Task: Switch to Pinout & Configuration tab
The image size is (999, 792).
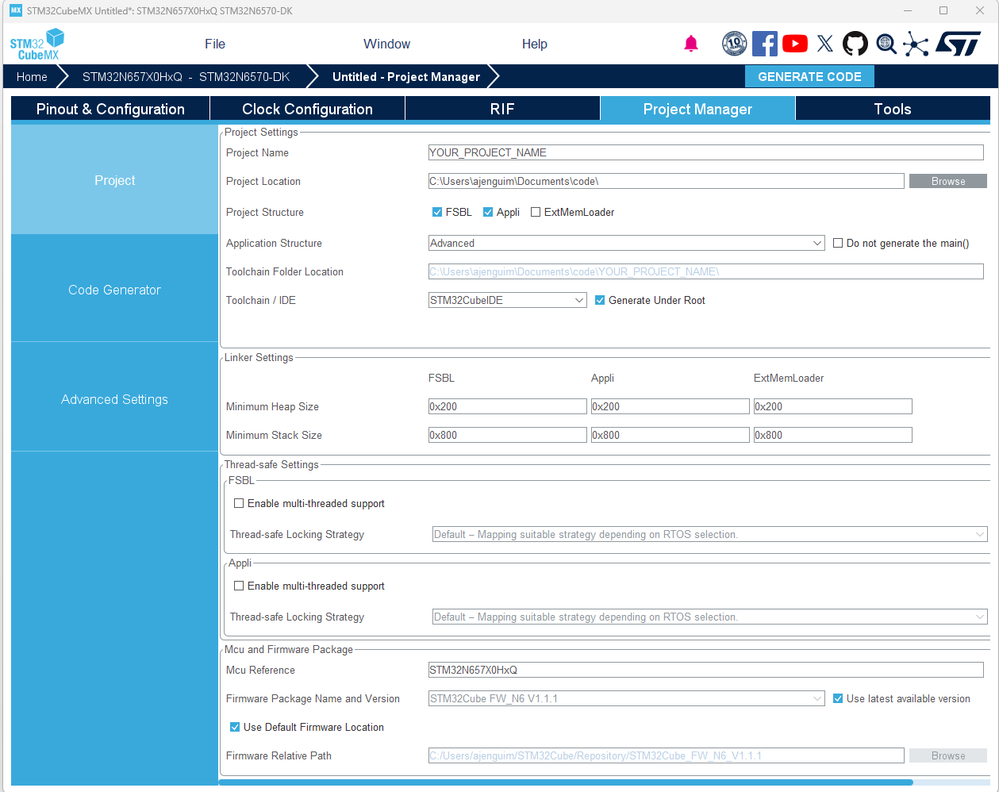Action: tap(110, 109)
